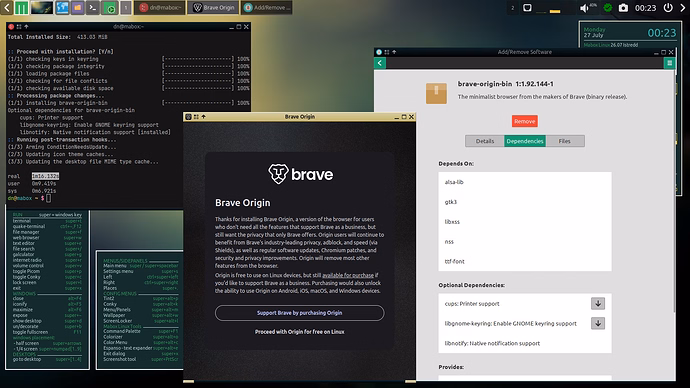Click the volume speaker tray icon
Image resolution: width=690 pixels, height=388 pixels.
[584, 8]
